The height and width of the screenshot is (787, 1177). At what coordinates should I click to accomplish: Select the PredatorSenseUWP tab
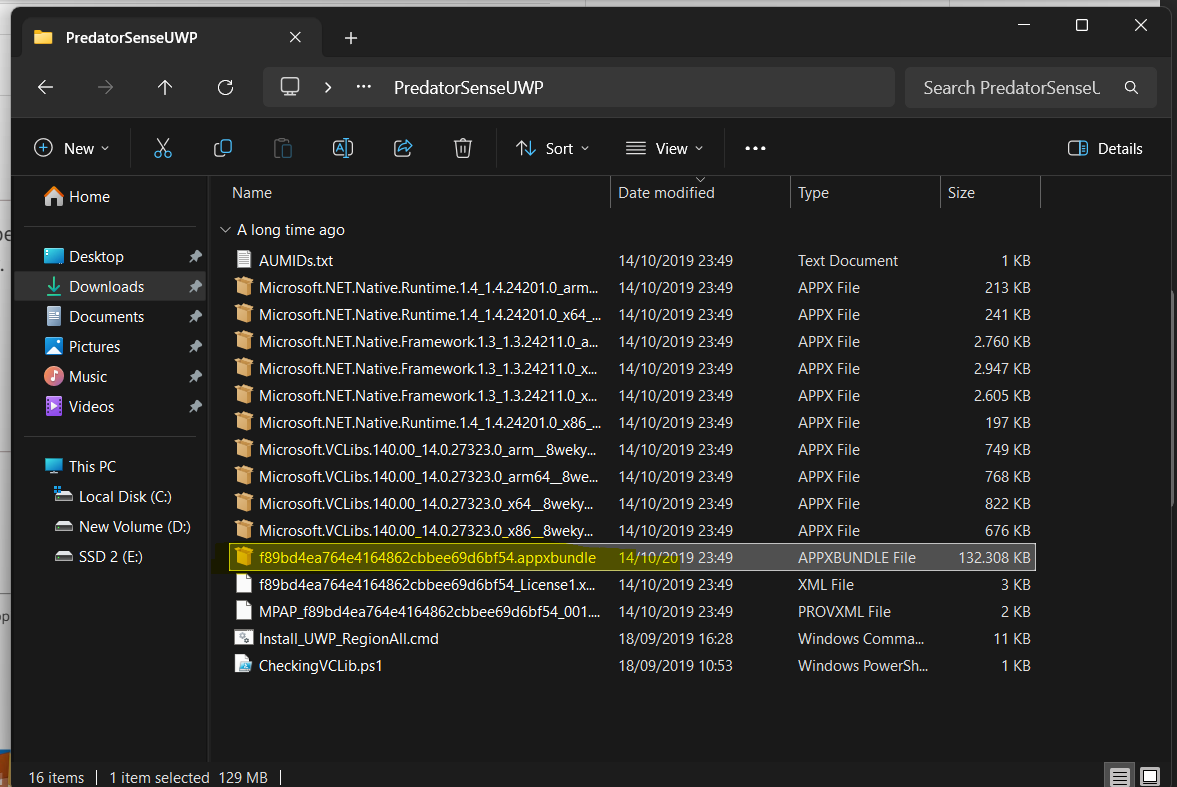[172, 38]
